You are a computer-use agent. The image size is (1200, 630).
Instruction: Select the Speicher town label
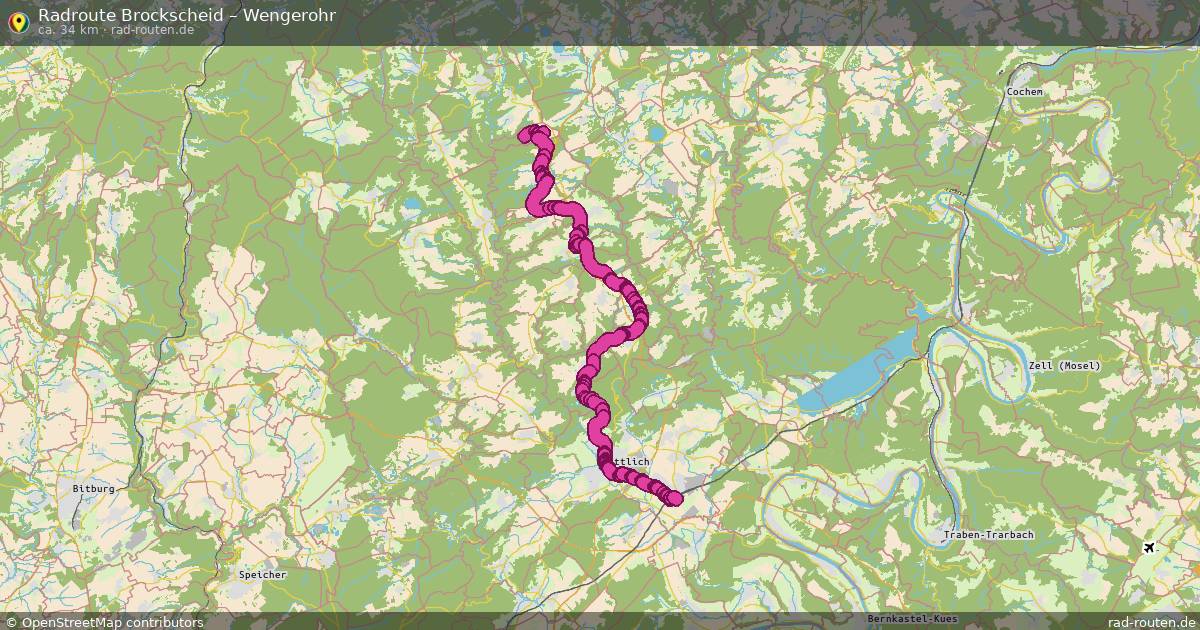point(263,575)
